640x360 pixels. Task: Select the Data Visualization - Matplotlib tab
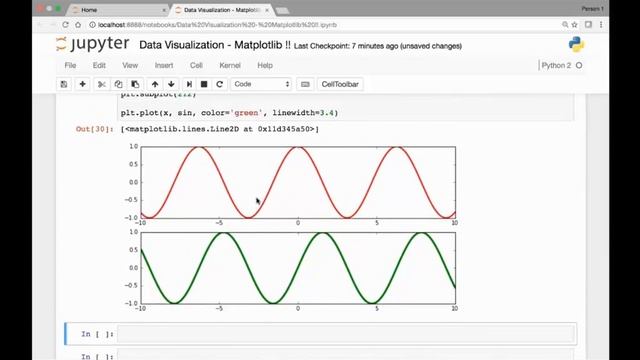pos(222,10)
